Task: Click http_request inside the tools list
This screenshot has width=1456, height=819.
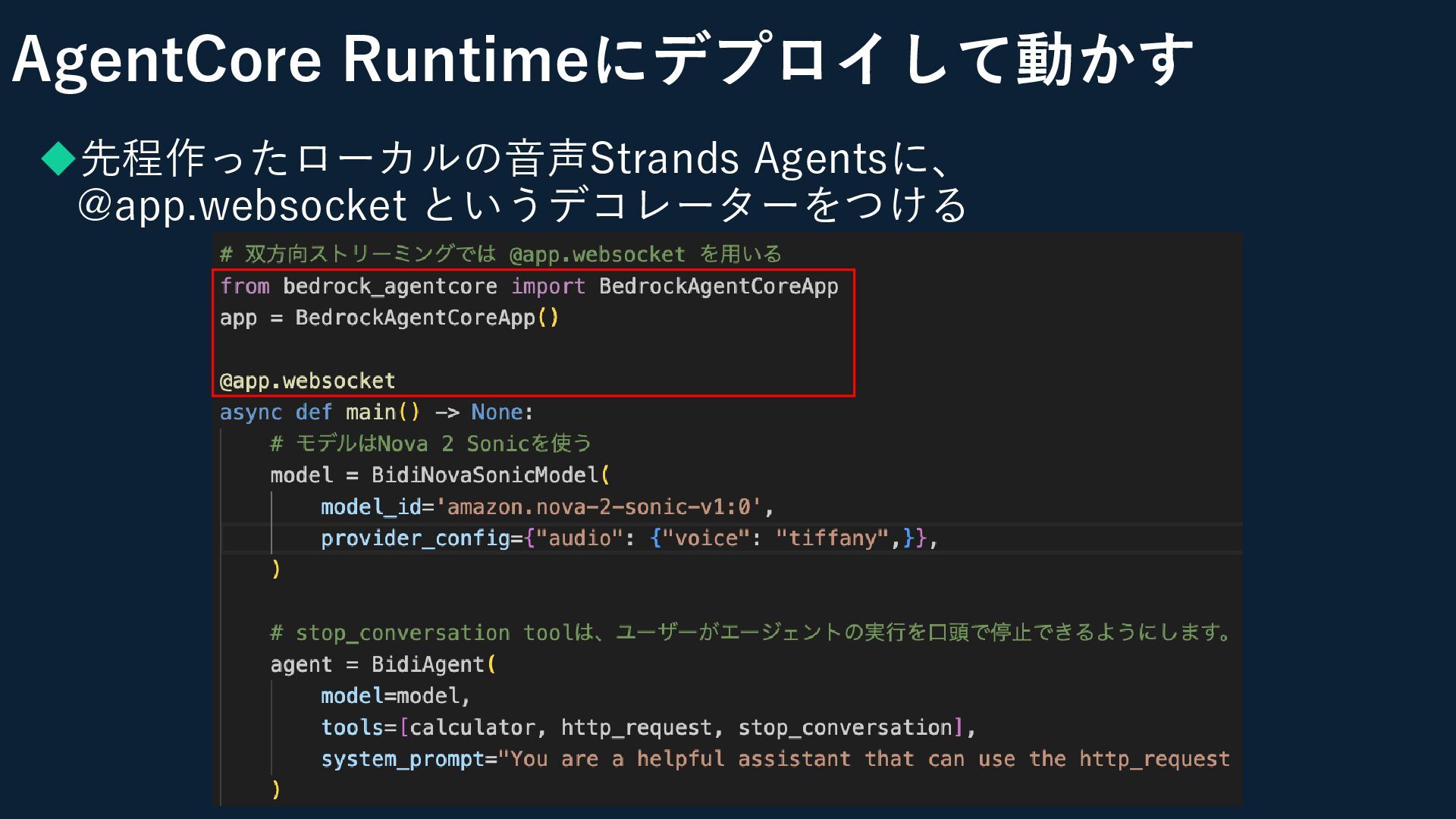Action: click(636, 728)
